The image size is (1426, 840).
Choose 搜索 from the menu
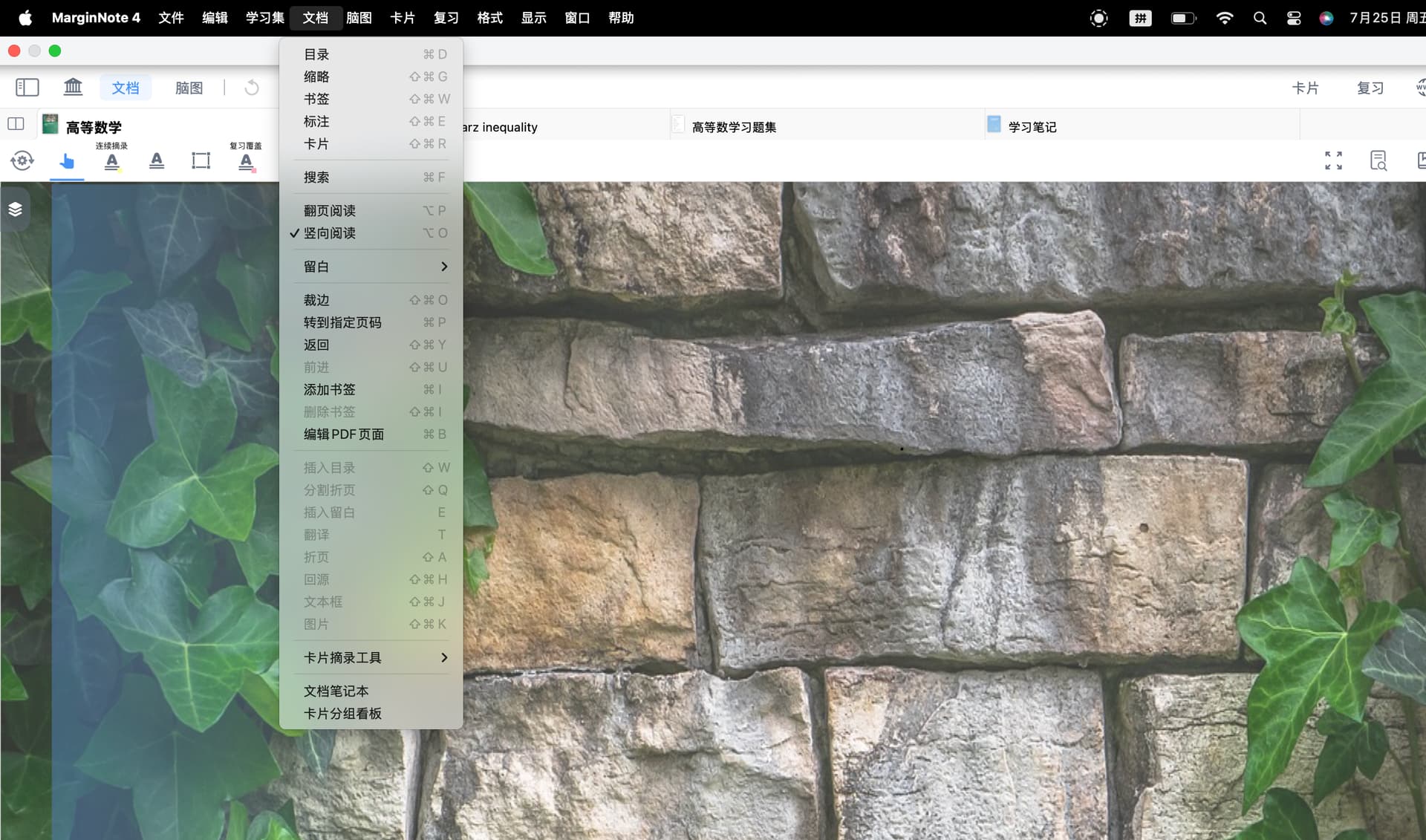pyautogui.click(x=371, y=178)
